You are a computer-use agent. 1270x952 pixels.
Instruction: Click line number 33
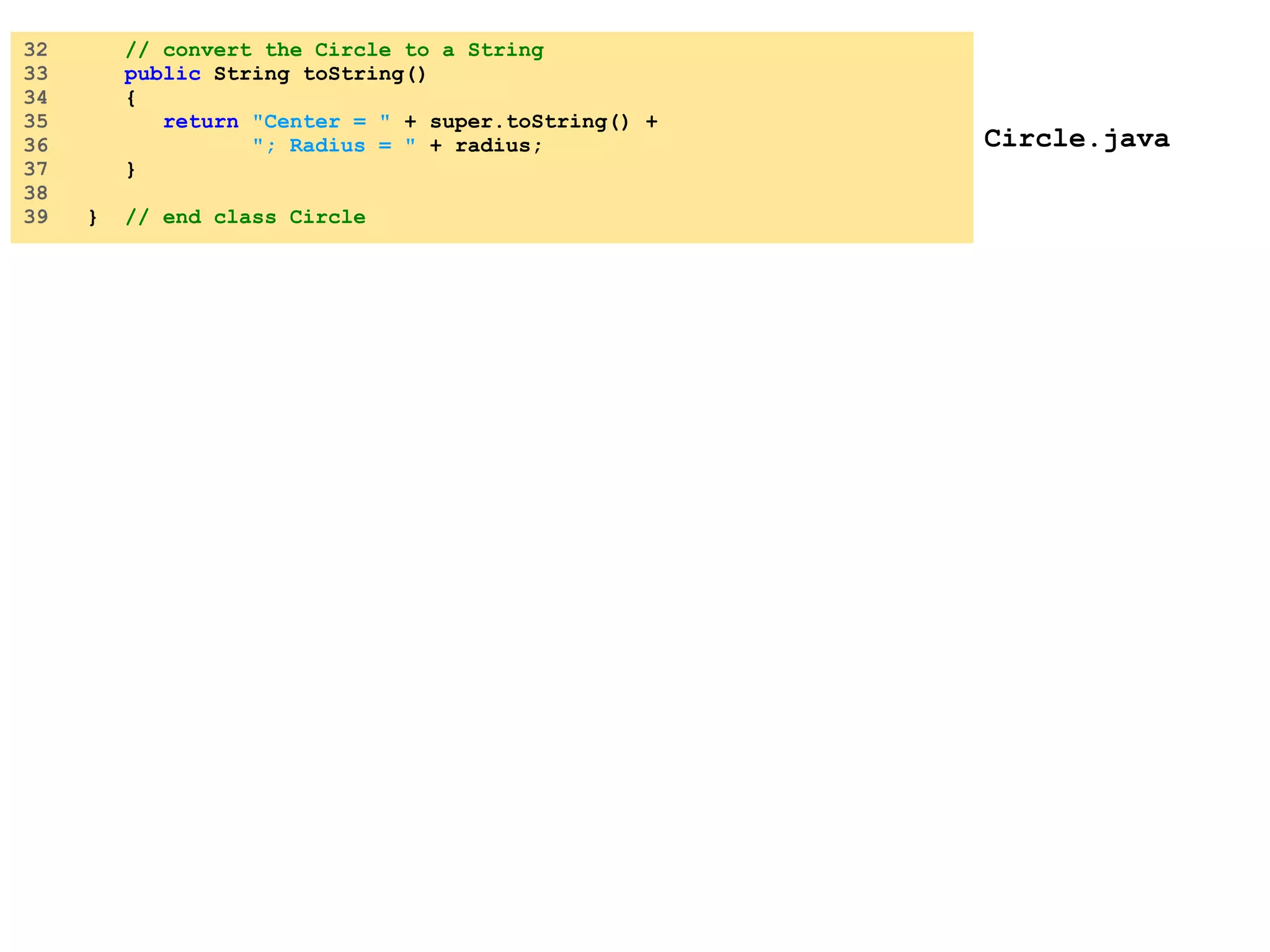pos(36,74)
